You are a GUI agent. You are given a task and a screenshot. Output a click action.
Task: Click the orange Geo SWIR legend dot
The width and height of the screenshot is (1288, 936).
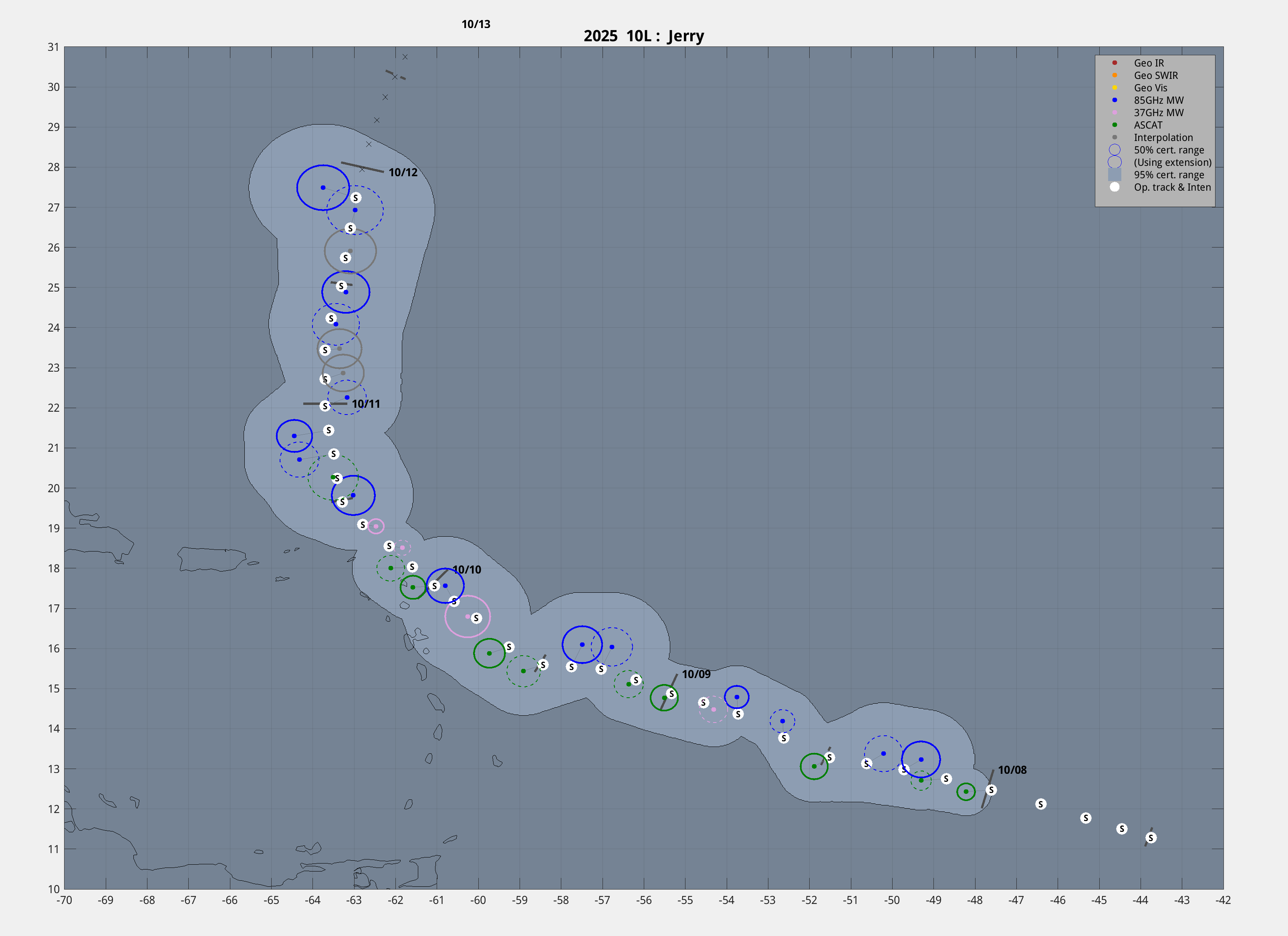coord(1114,75)
